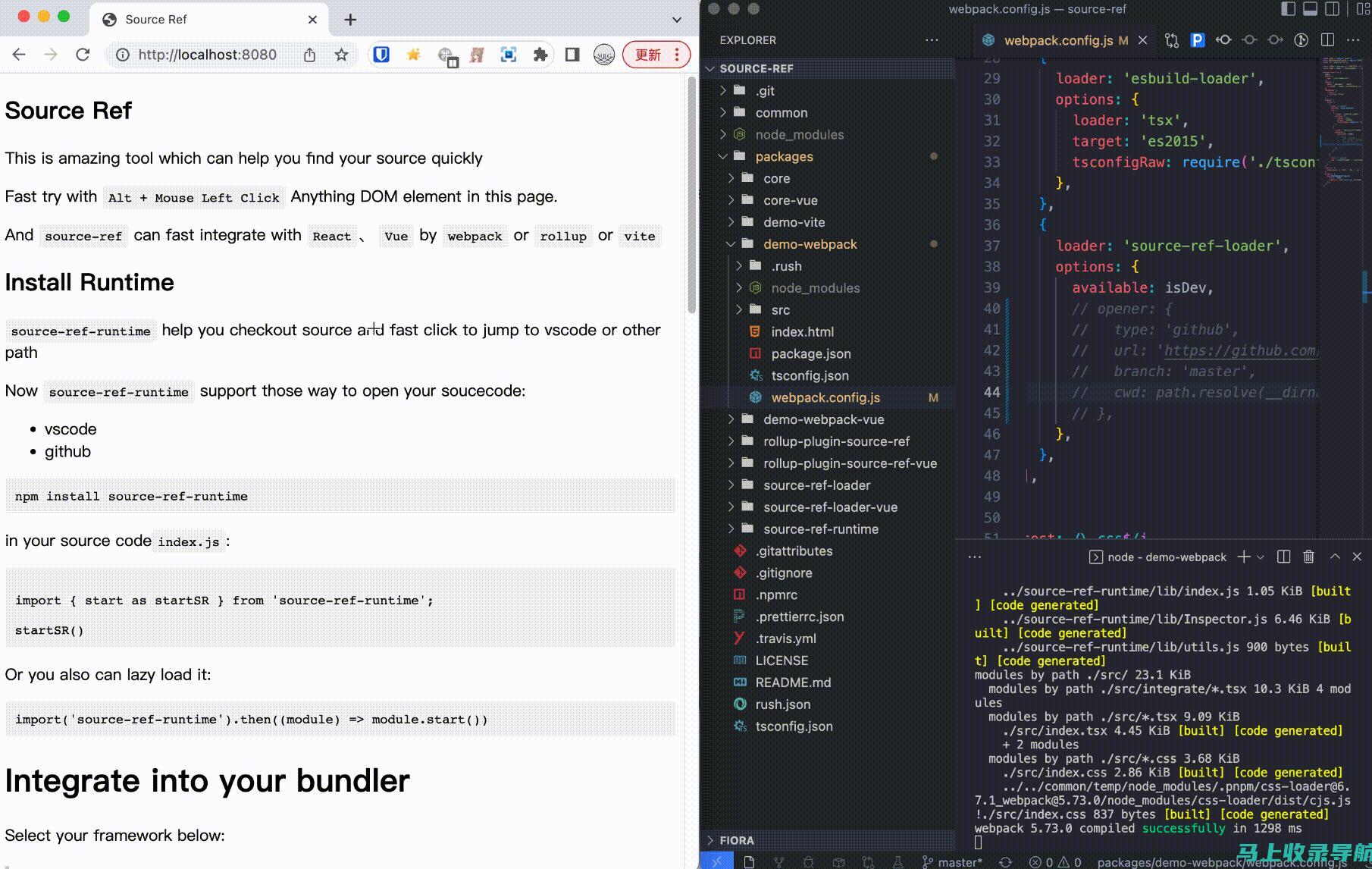1372x869 pixels.
Task: Bookmark this page with star icon
Action: click(341, 55)
